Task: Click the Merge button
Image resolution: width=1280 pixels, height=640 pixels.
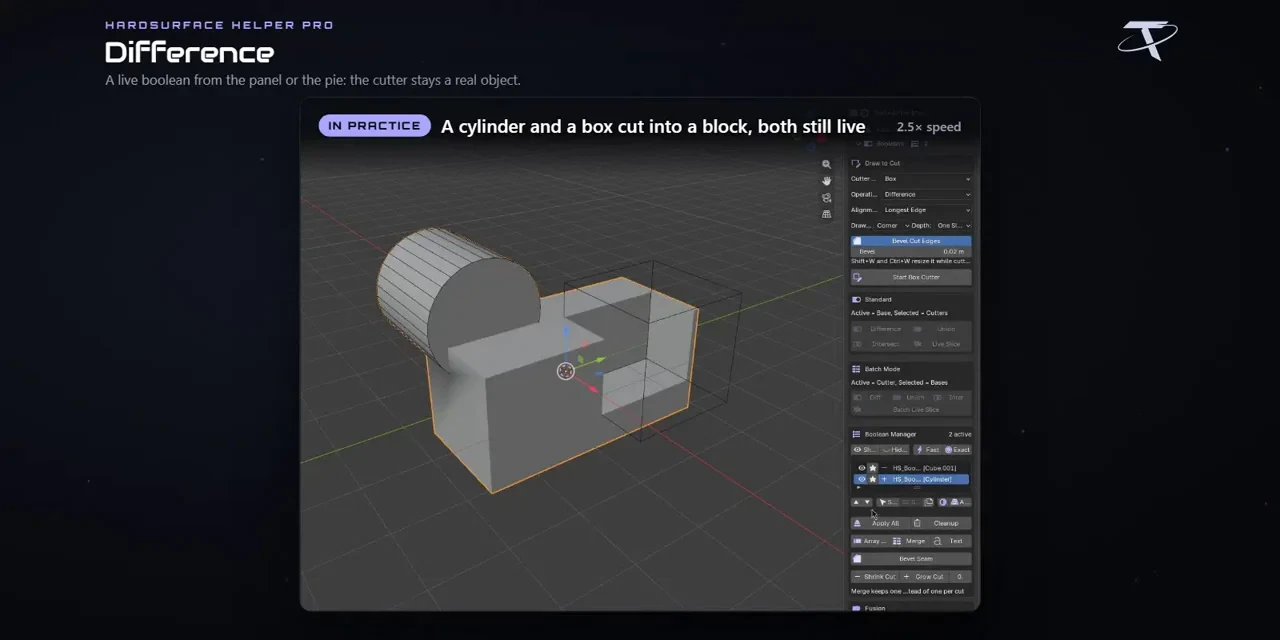Action: point(909,541)
